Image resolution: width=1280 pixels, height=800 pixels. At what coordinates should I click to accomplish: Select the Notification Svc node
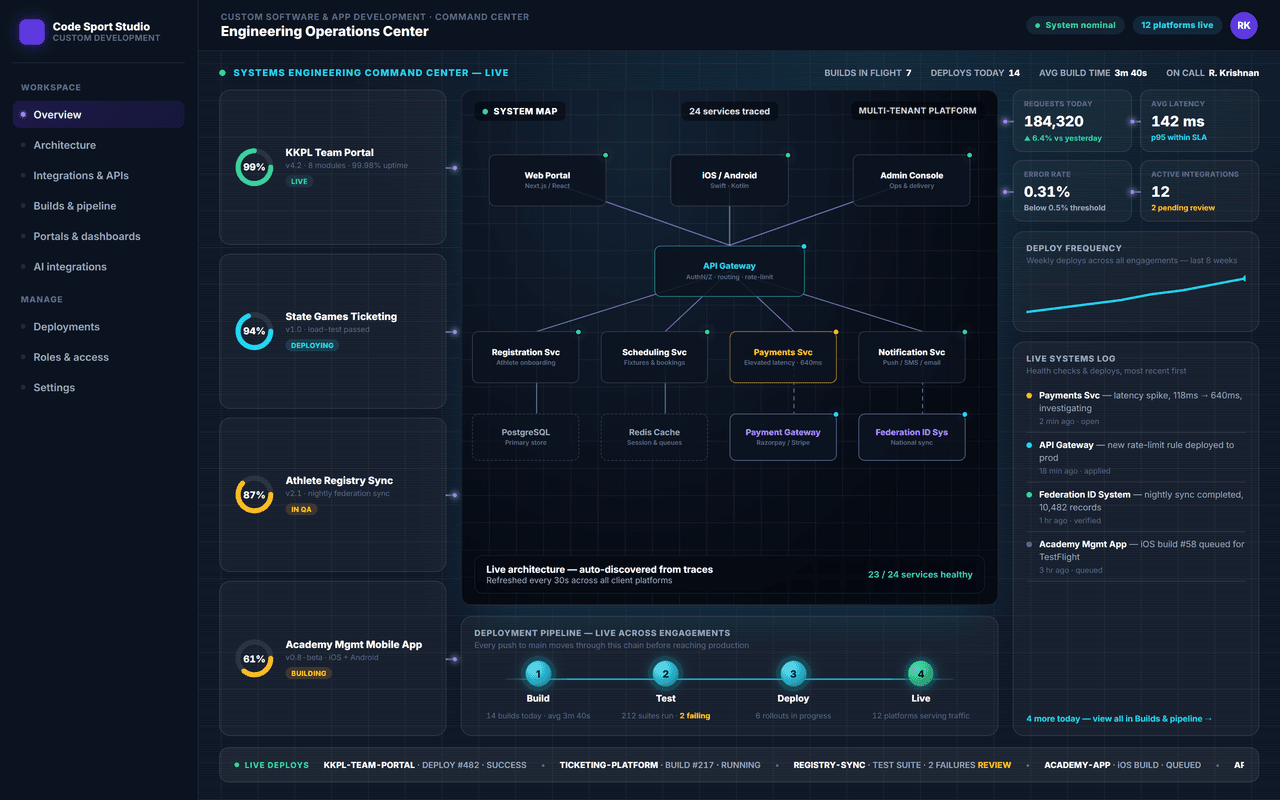coord(912,357)
